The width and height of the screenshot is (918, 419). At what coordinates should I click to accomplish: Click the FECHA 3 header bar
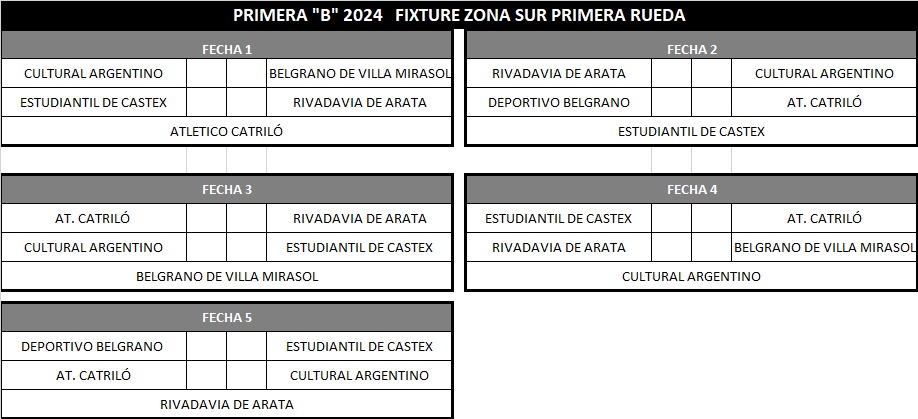click(x=227, y=189)
